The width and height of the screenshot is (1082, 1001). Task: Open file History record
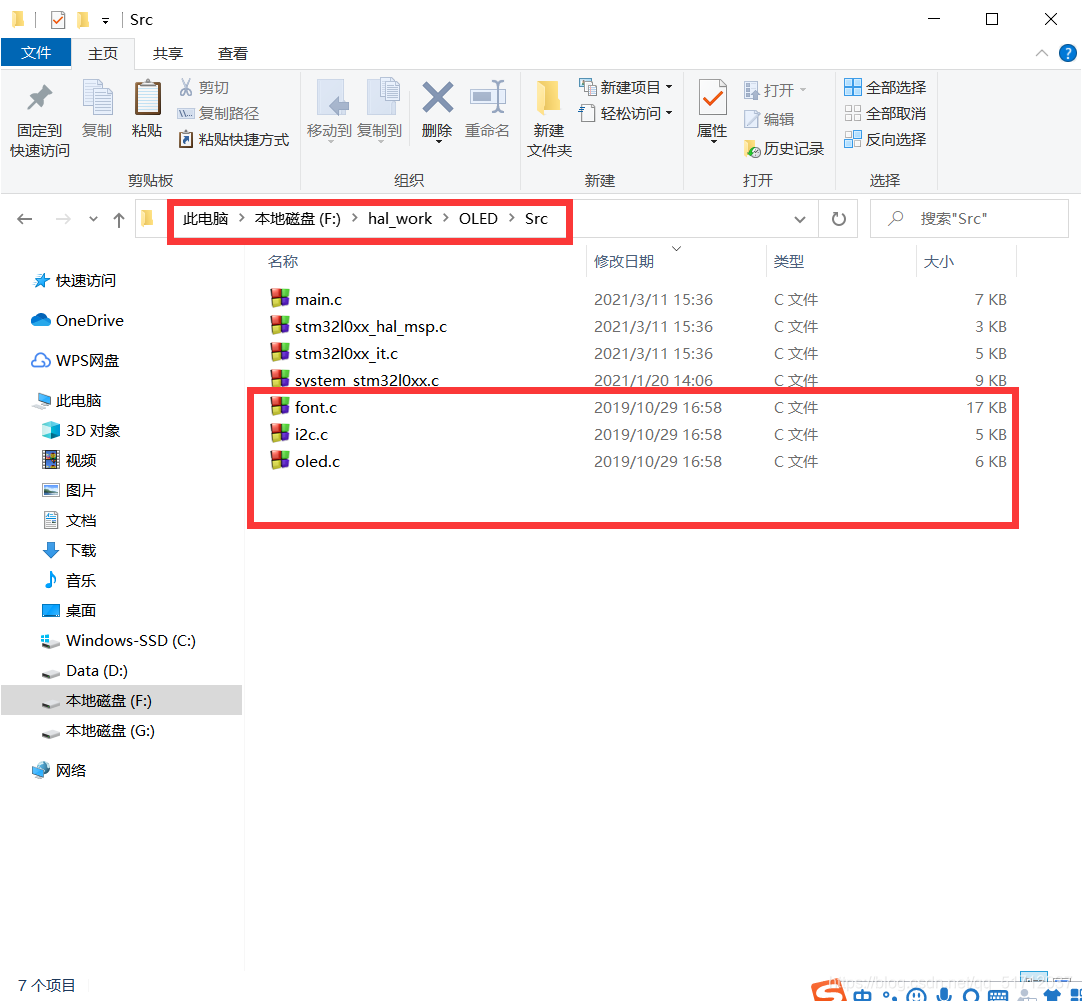click(x=784, y=148)
